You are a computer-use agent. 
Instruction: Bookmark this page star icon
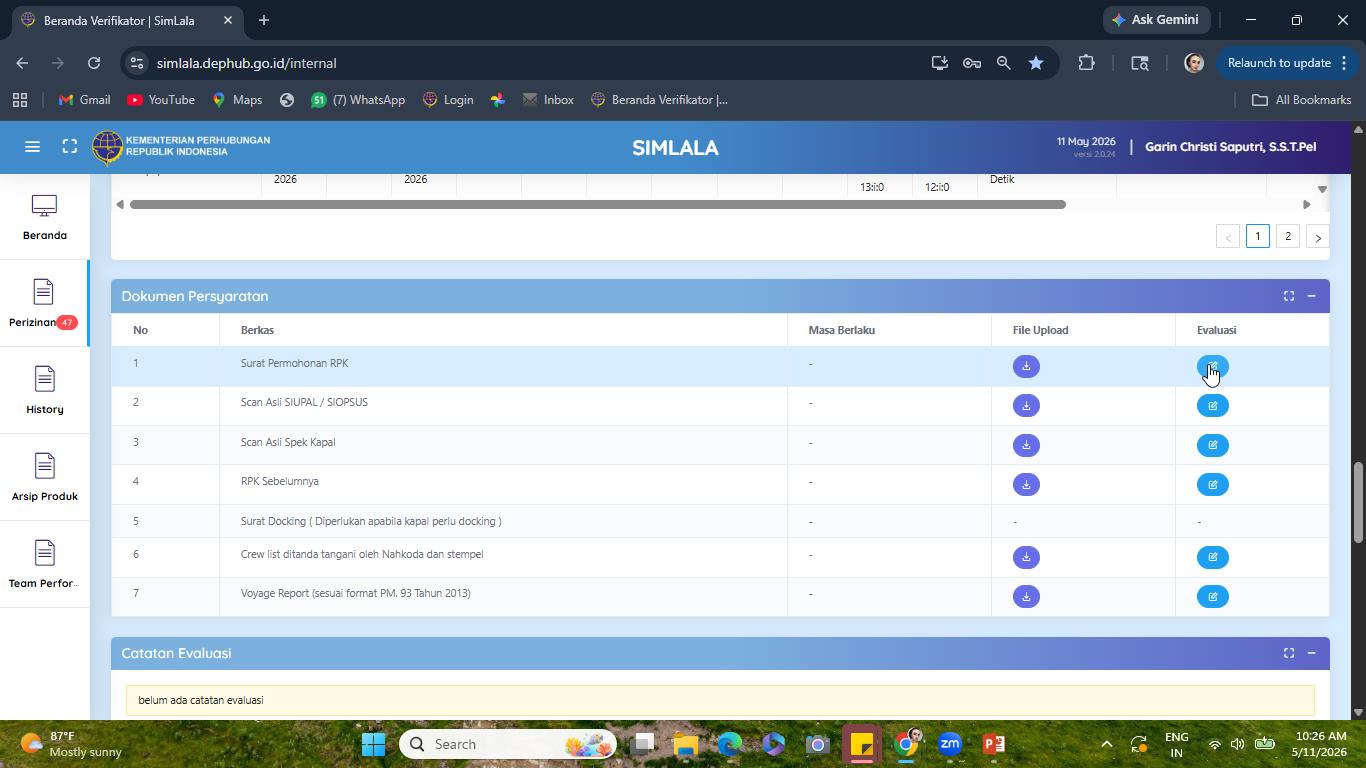pos(1036,63)
